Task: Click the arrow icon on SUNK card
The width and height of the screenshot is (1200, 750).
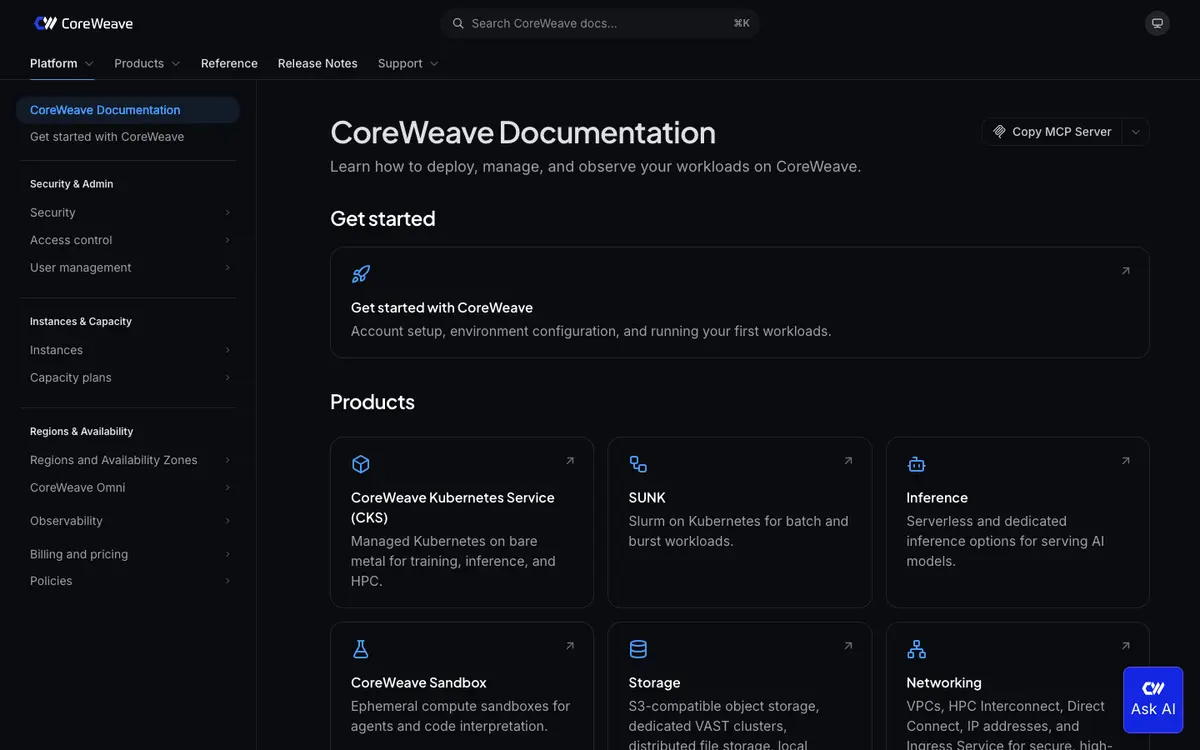Action: tap(848, 461)
